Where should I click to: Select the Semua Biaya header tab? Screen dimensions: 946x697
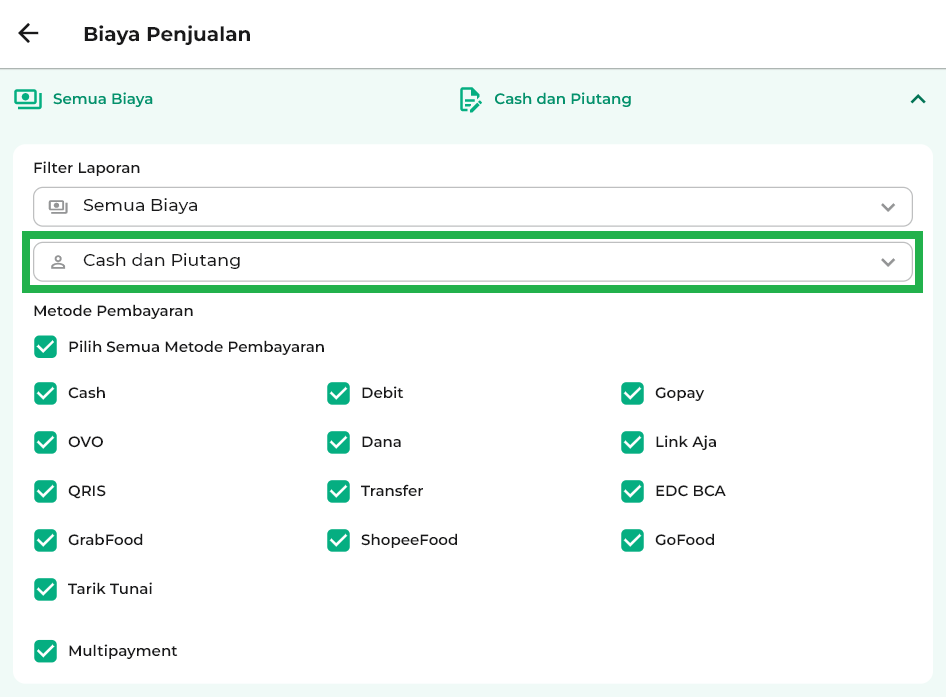coord(102,99)
